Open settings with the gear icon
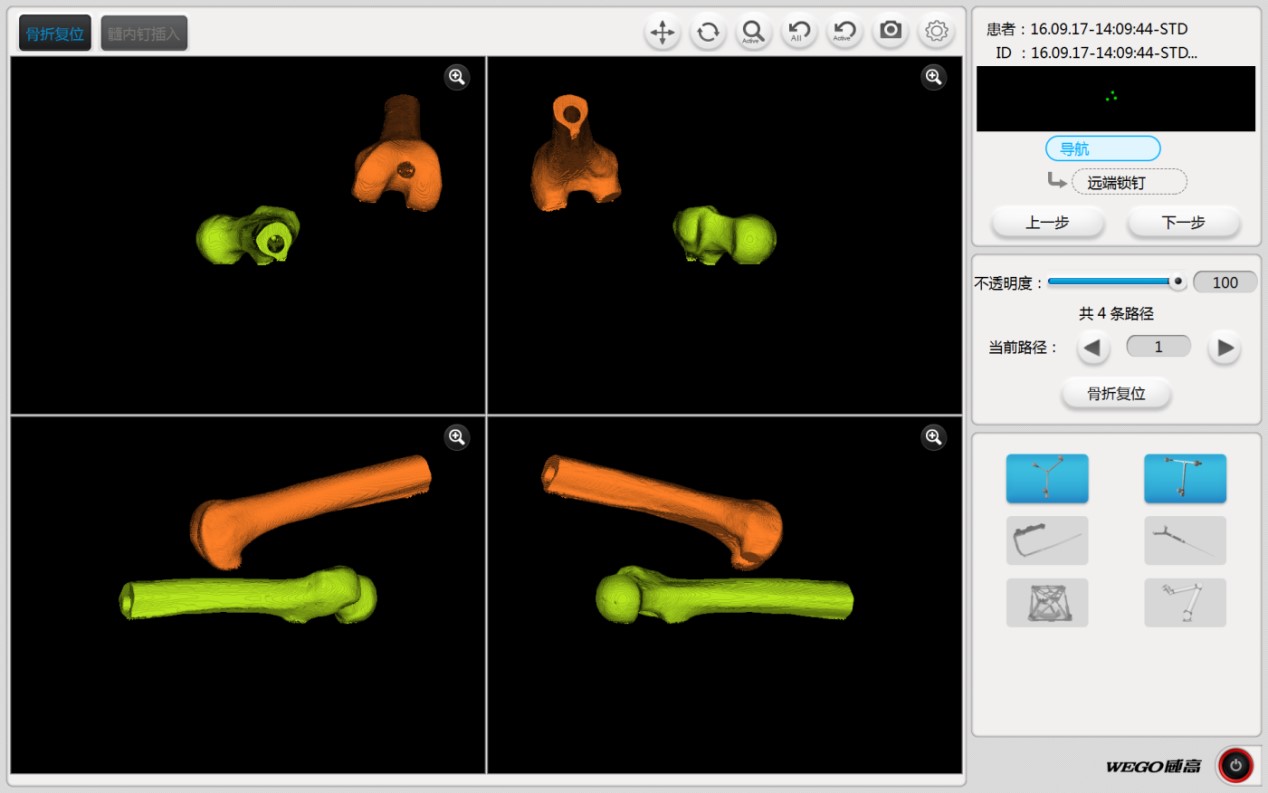Screen dimensions: 1268x793 936,32
